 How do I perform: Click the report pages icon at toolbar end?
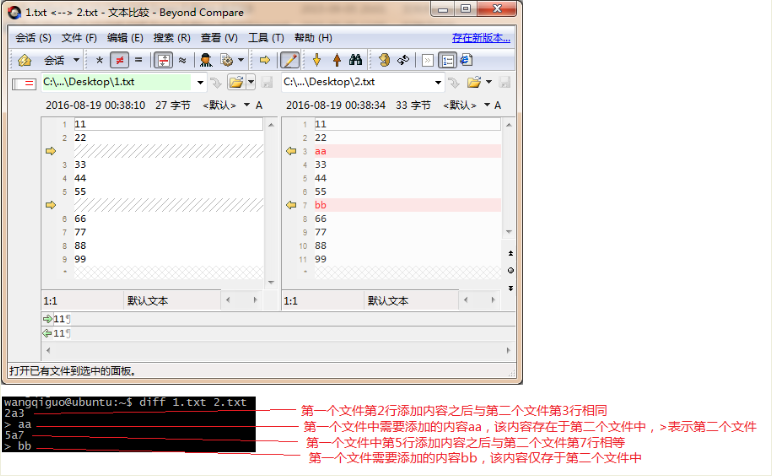(466, 60)
